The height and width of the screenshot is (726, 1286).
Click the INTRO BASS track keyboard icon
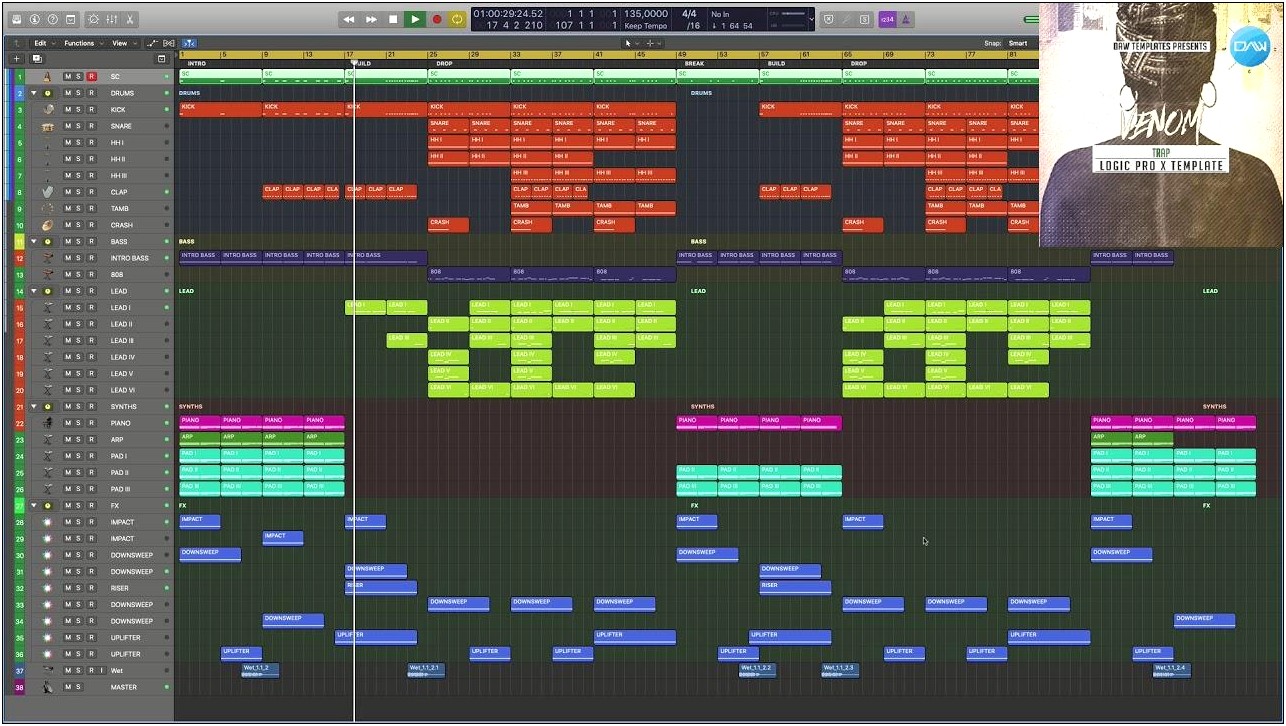[47, 258]
